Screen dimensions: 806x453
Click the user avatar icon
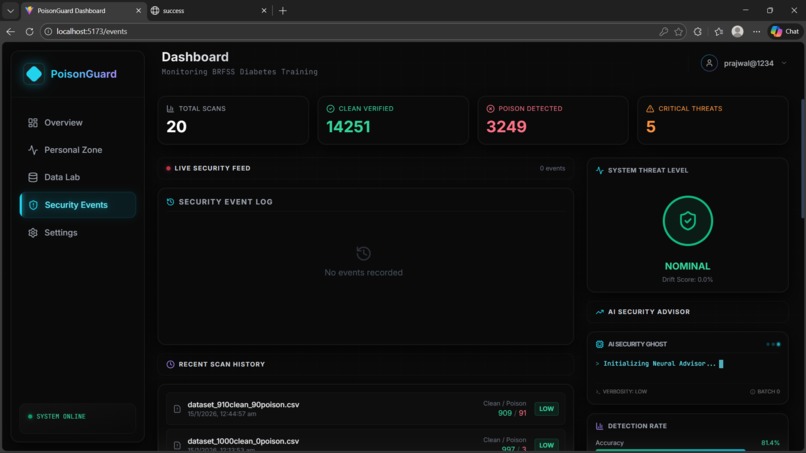tap(709, 63)
